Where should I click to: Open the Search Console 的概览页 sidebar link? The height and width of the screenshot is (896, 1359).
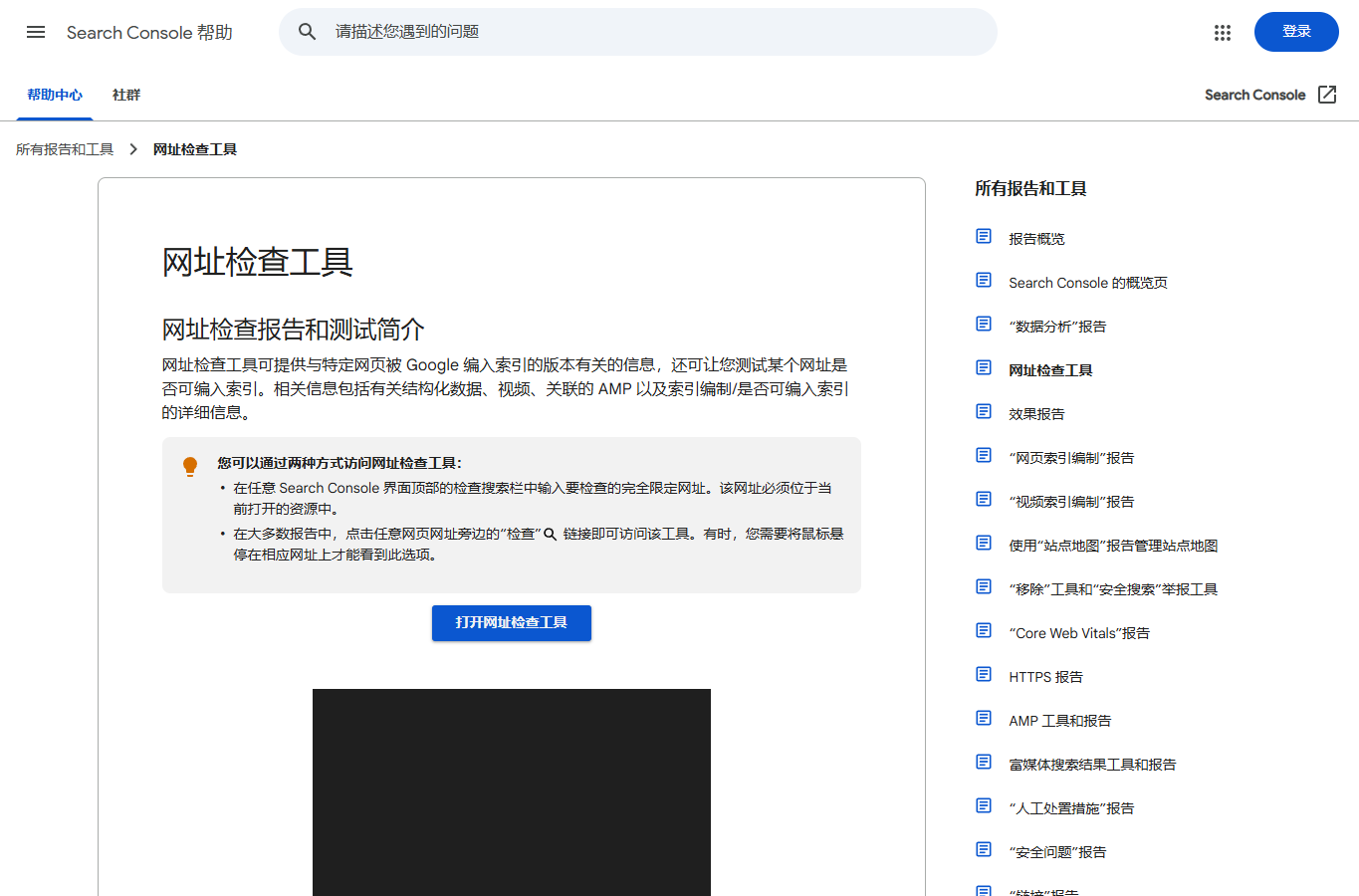1088,283
